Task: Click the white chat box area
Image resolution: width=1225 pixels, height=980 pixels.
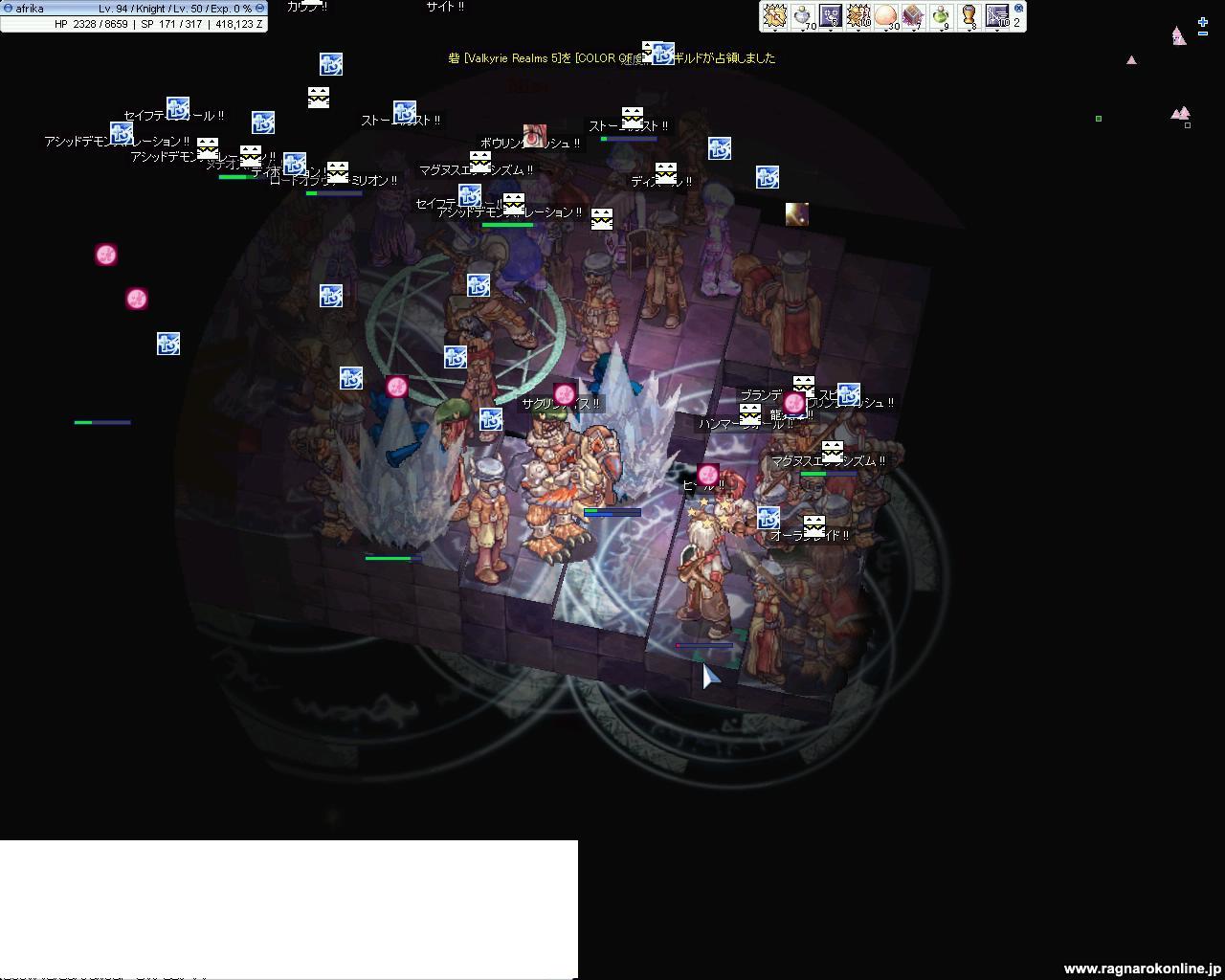Action: (x=289, y=908)
